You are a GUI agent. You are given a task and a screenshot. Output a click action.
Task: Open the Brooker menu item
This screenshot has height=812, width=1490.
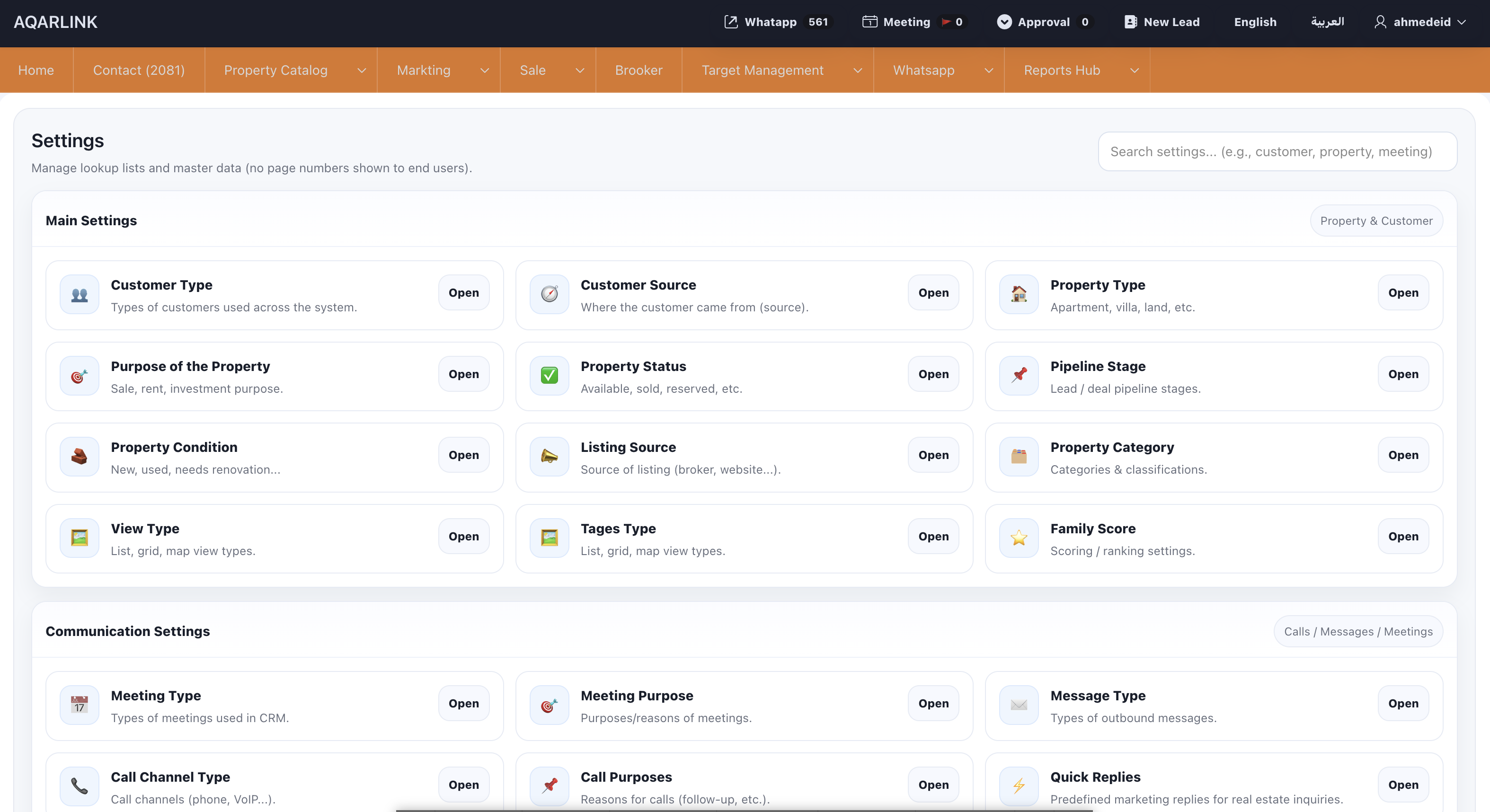639,71
